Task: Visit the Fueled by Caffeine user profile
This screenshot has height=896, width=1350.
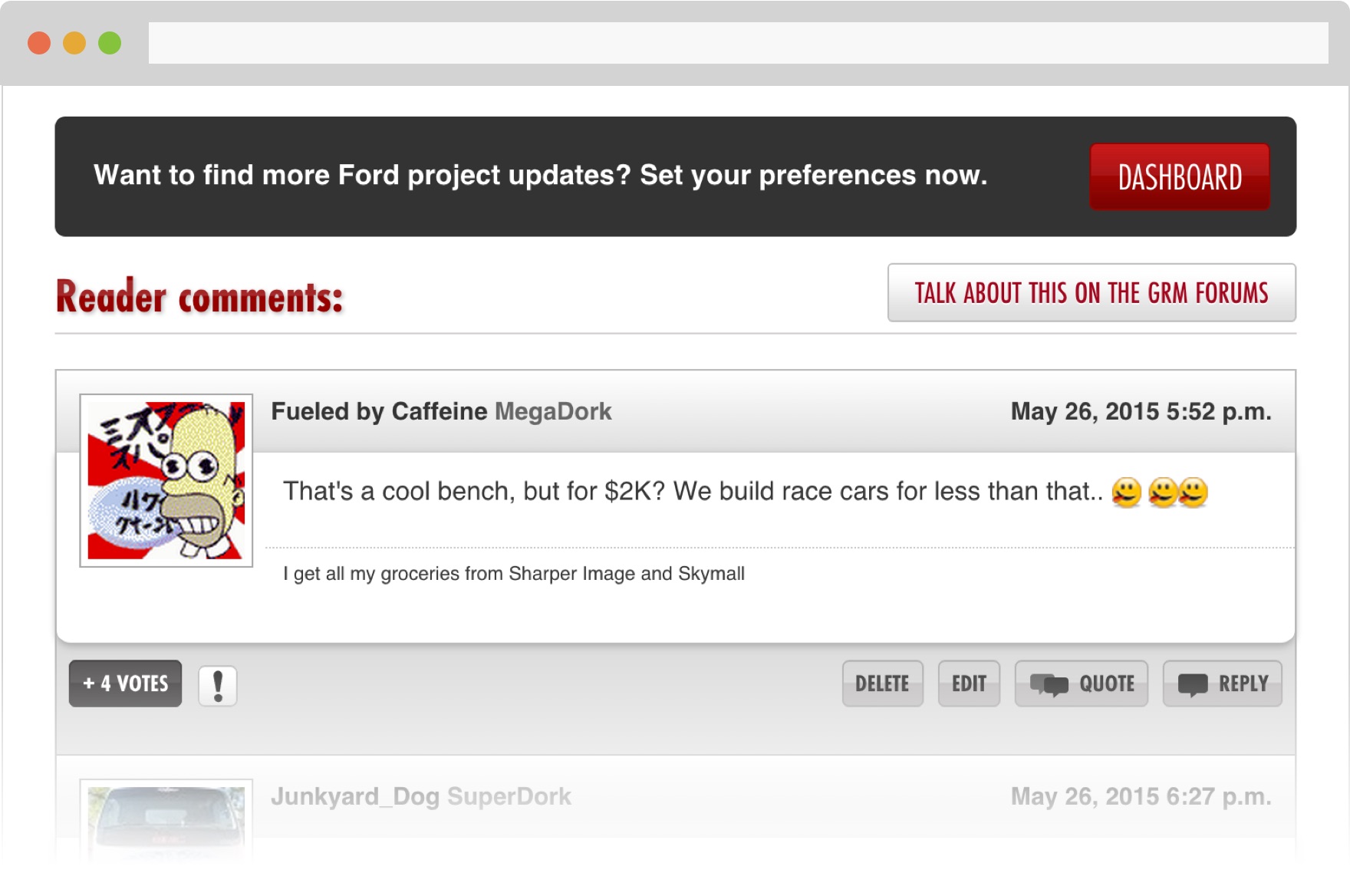Action: [379, 412]
